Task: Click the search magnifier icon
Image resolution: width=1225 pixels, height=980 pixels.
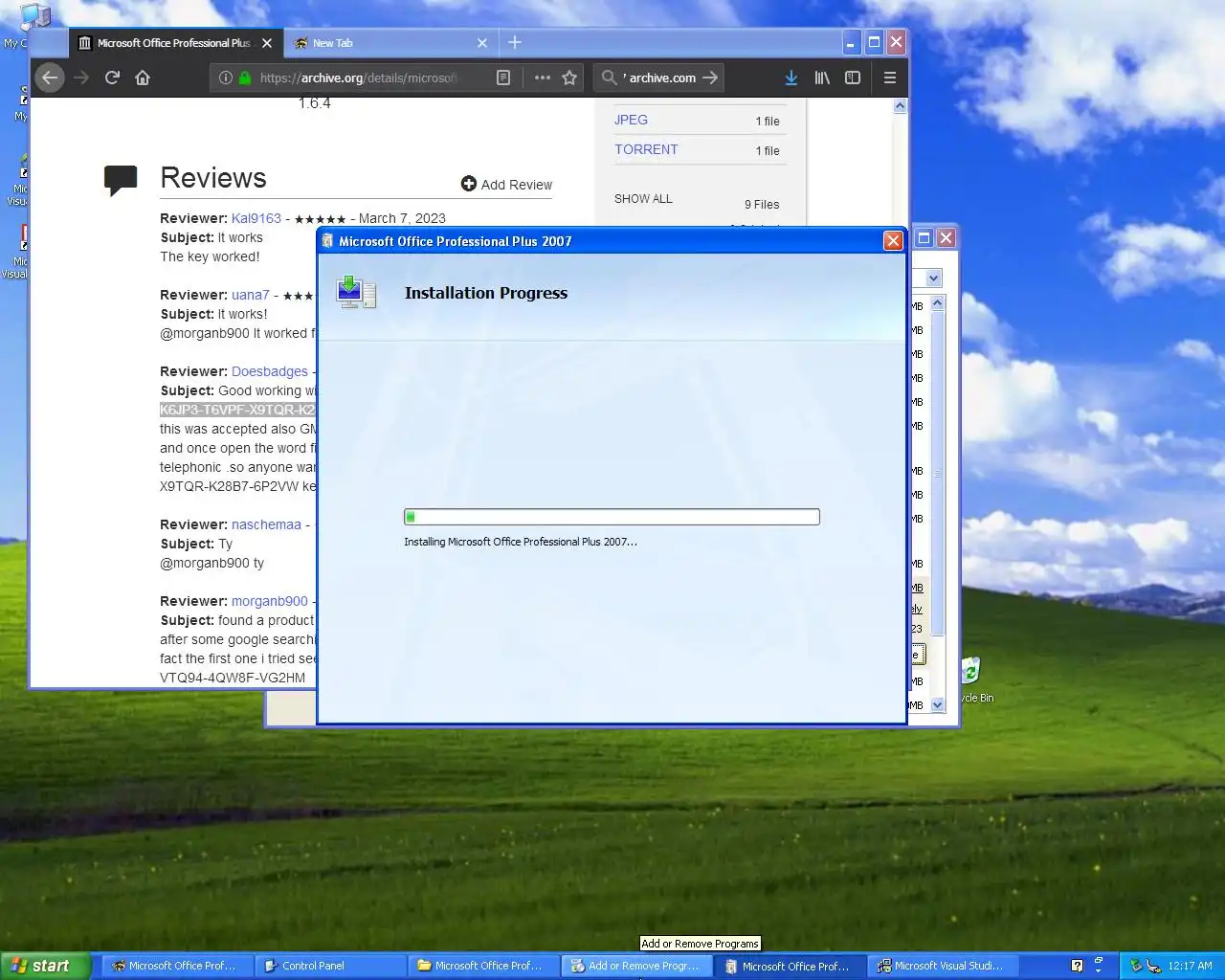Action: pos(609,78)
